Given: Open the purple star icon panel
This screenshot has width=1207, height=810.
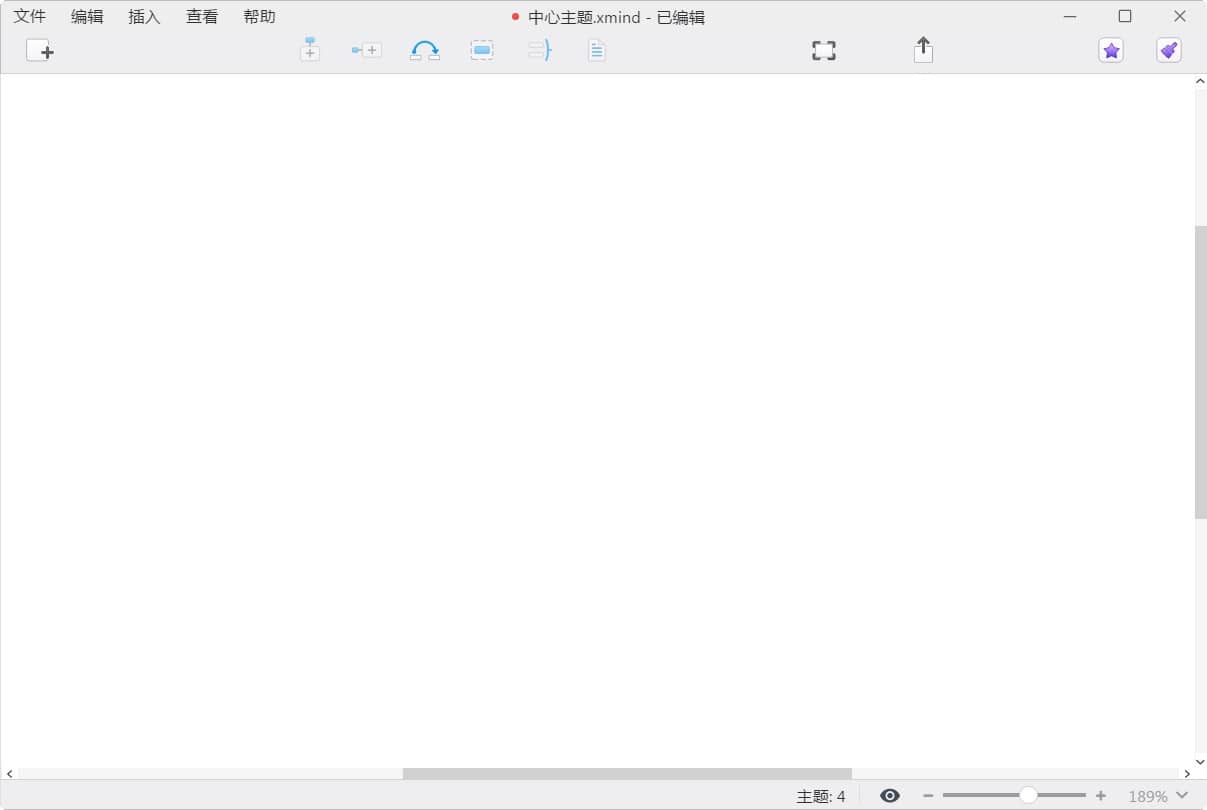Looking at the screenshot, I should pos(1111,50).
